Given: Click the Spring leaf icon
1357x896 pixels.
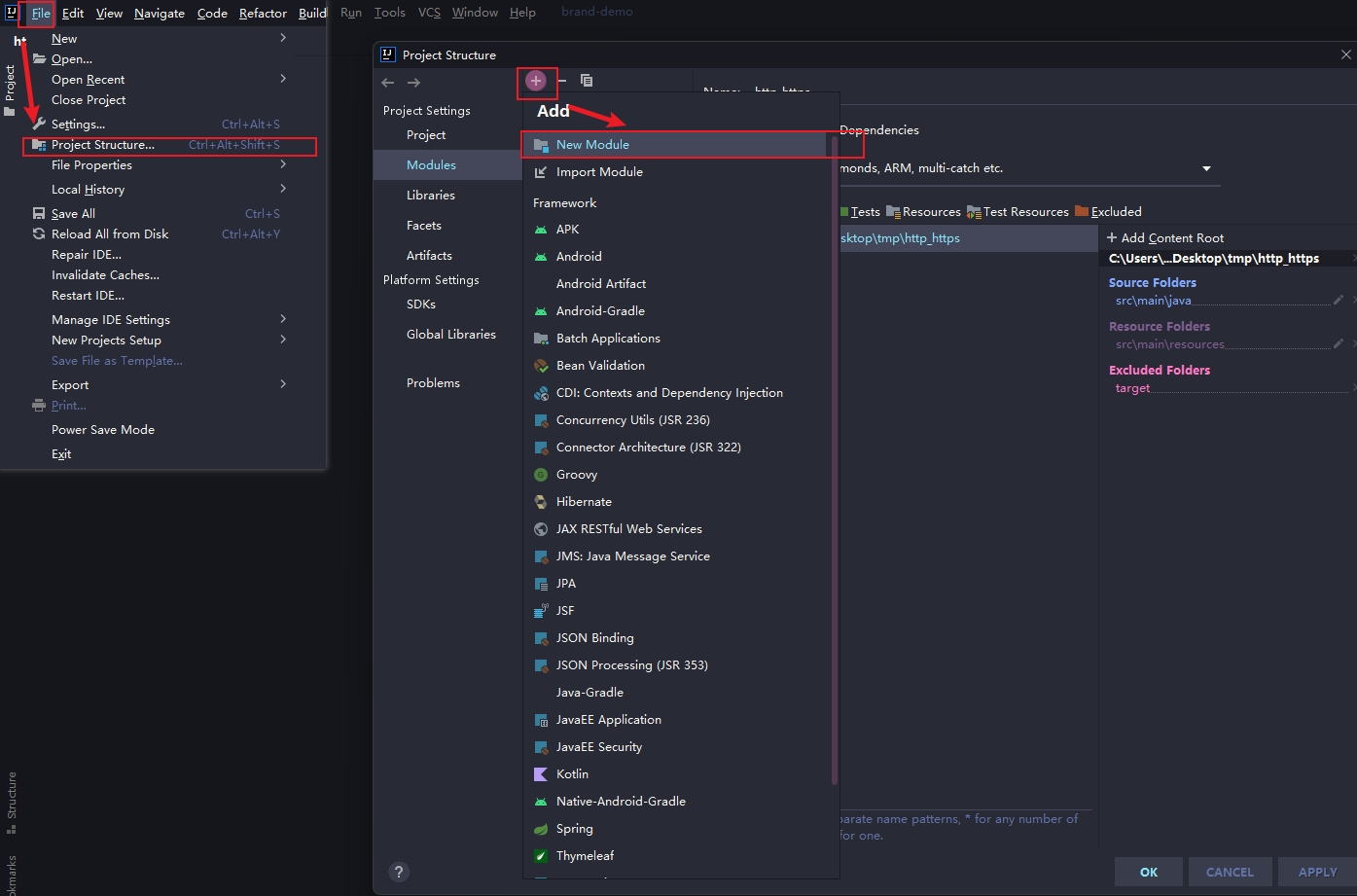Looking at the screenshot, I should pos(541,829).
